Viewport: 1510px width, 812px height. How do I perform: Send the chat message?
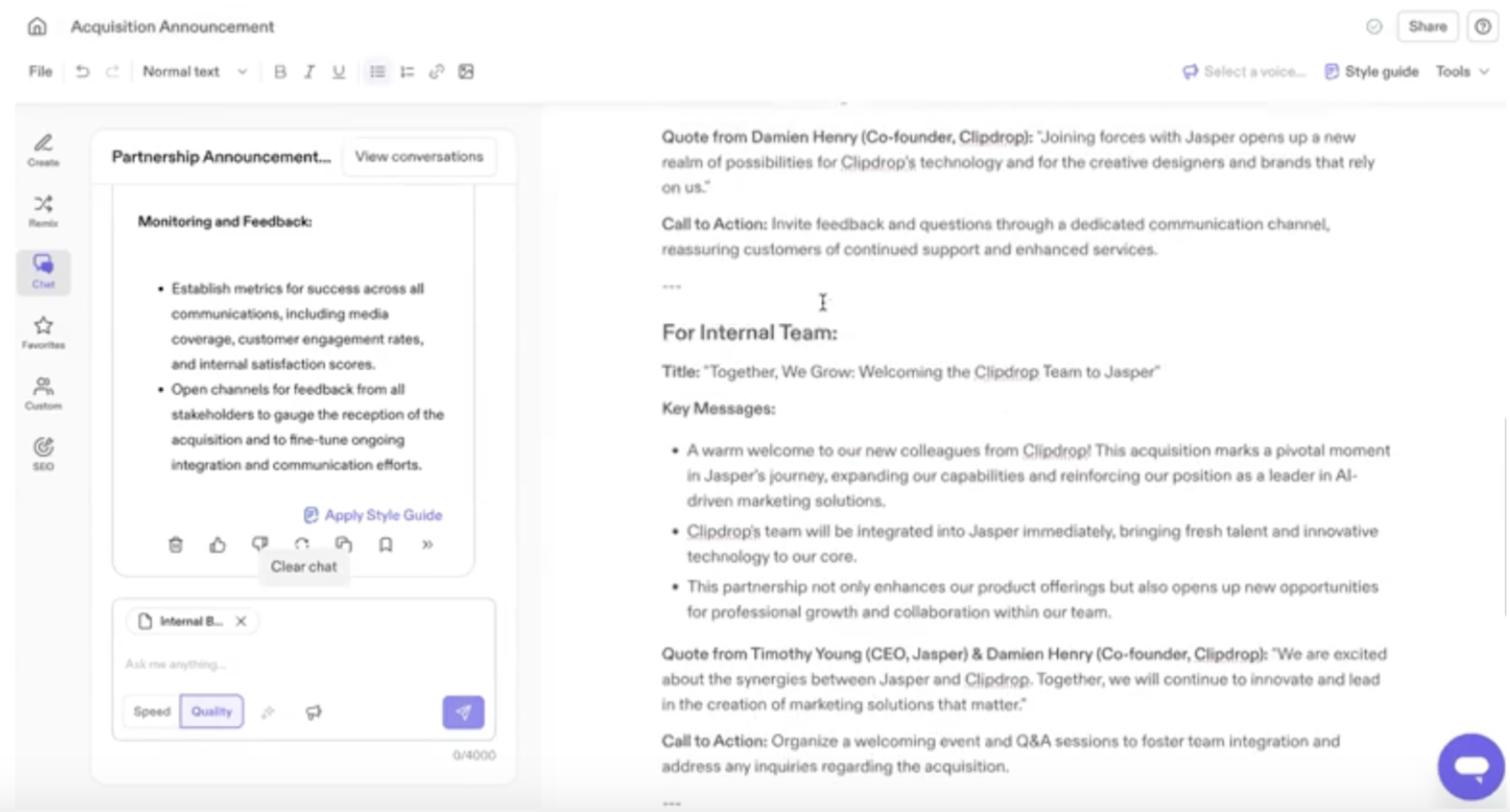463,713
